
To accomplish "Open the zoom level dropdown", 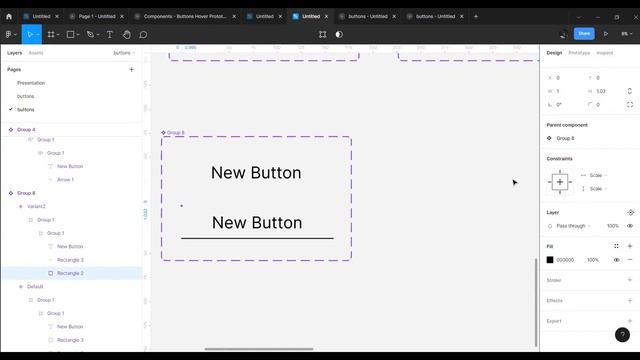I will coord(626,34).
